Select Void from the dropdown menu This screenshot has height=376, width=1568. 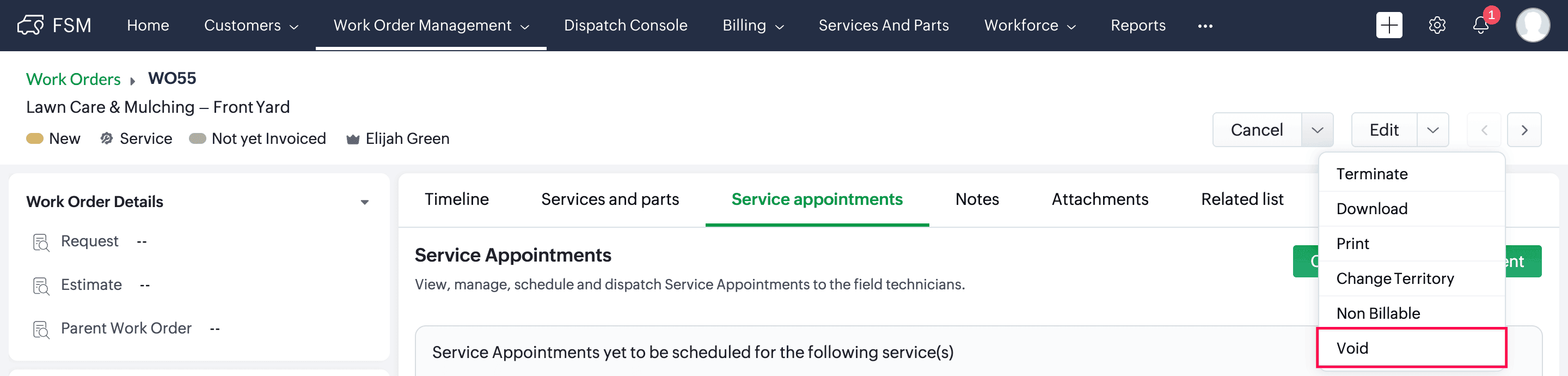(1411, 348)
